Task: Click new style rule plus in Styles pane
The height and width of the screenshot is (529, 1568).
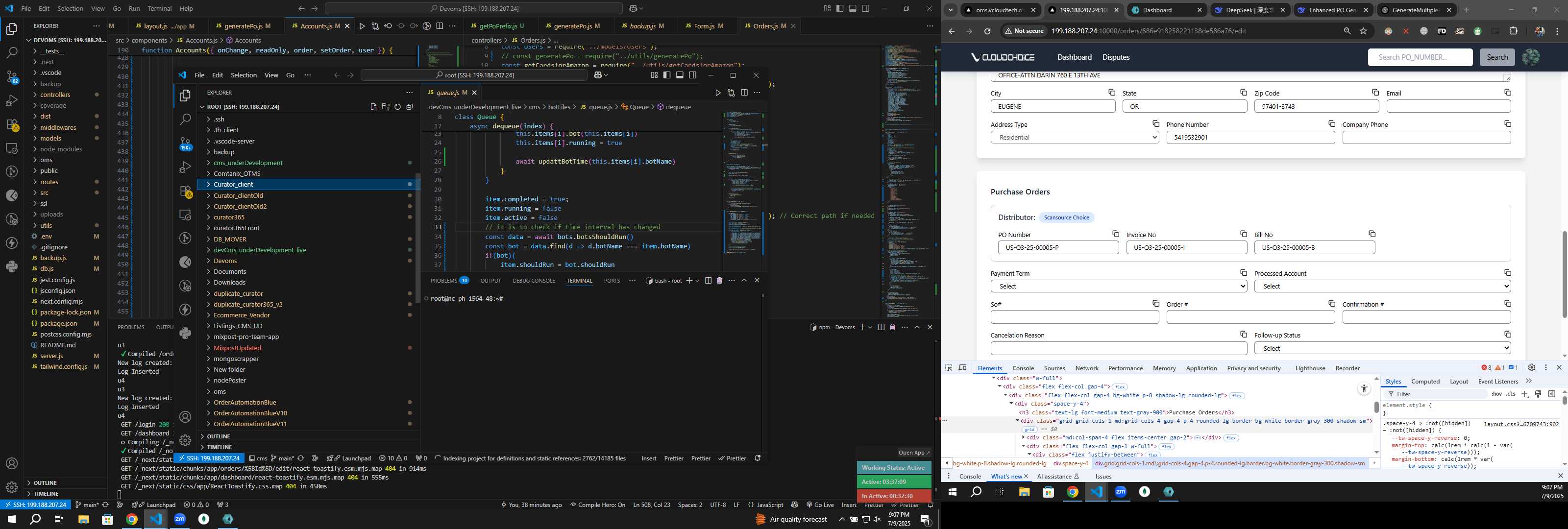Action: coord(1525,394)
